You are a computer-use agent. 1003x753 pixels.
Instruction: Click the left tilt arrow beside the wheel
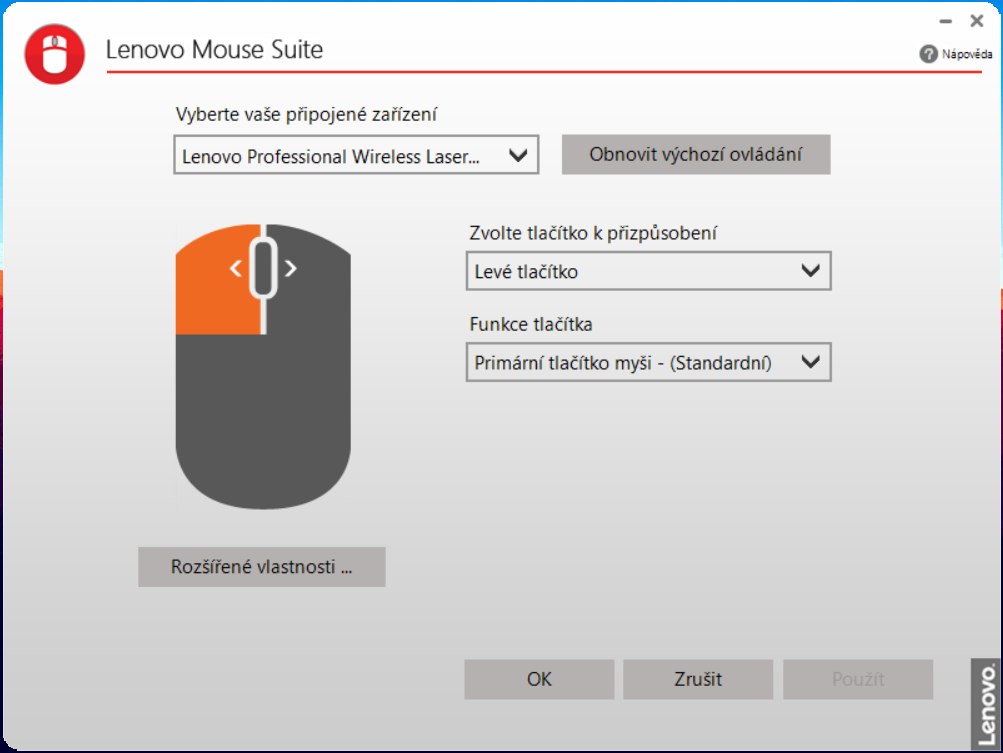[237, 268]
